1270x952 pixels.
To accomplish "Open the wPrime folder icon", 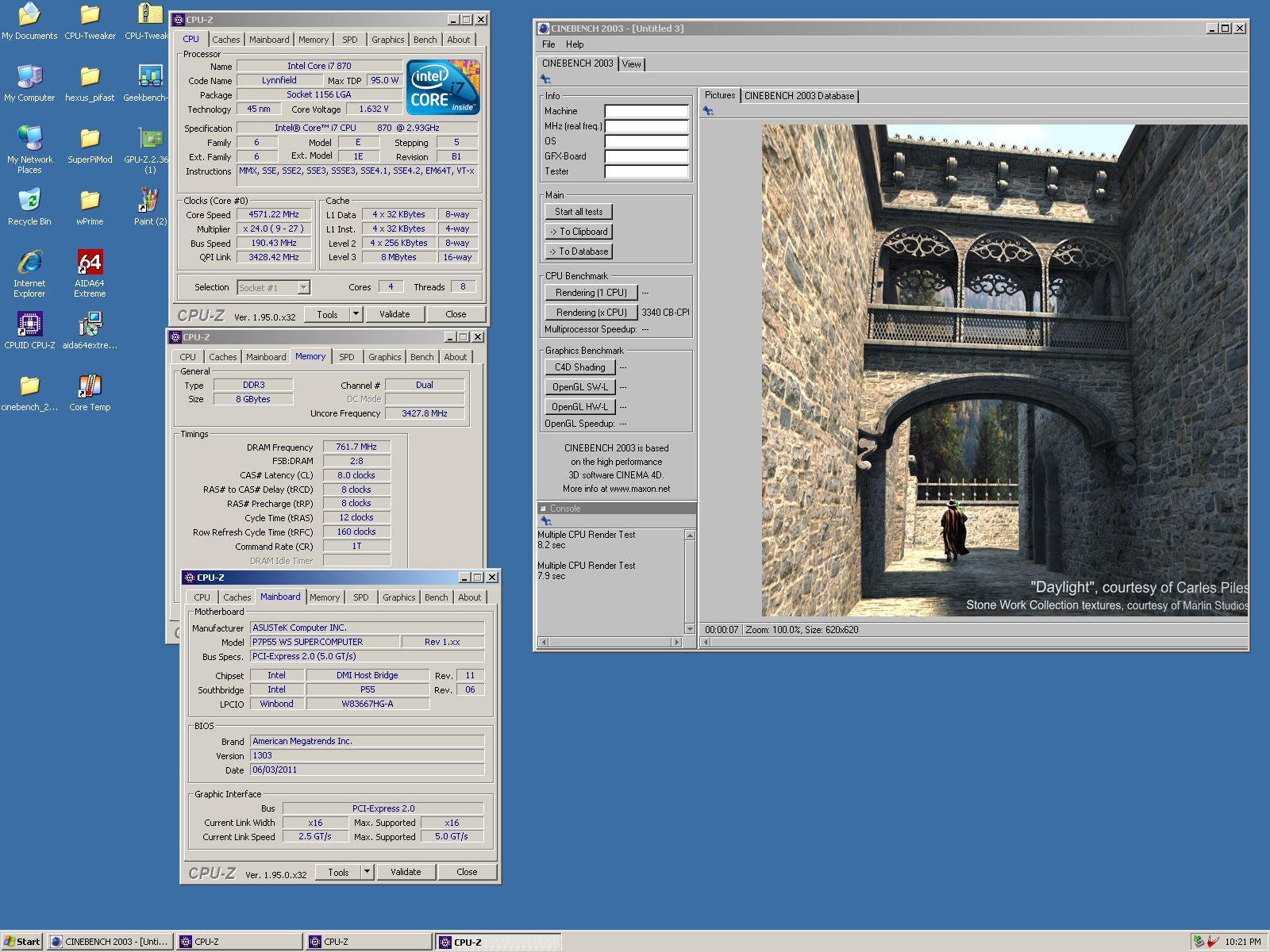I will (90, 207).
